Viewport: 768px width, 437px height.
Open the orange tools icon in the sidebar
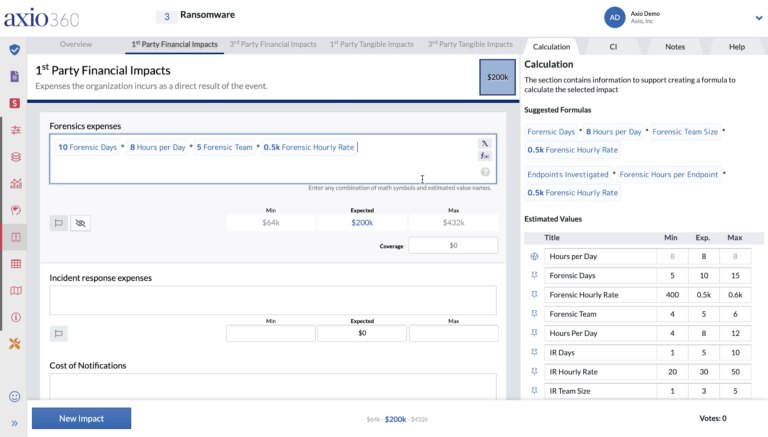pos(15,343)
